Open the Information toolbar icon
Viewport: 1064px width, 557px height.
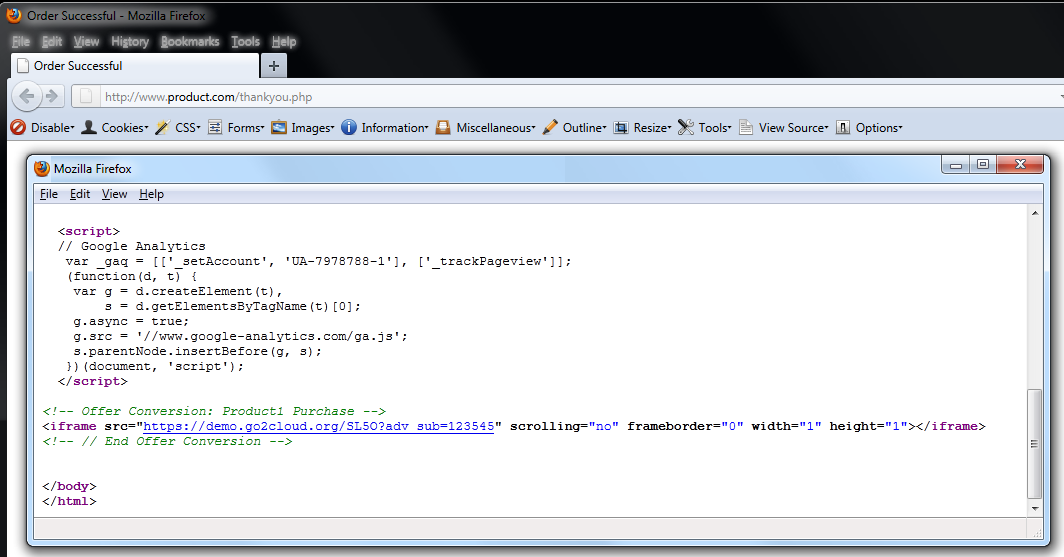349,128
